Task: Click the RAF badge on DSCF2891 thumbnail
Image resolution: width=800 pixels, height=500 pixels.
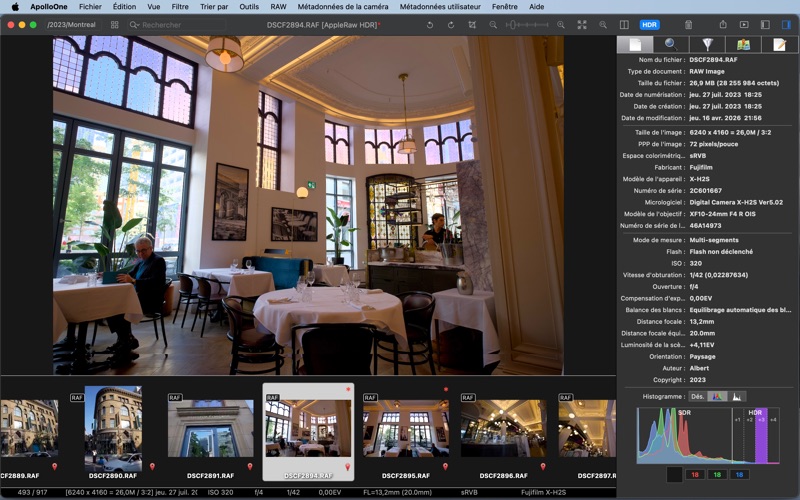Action: [175, 397]
